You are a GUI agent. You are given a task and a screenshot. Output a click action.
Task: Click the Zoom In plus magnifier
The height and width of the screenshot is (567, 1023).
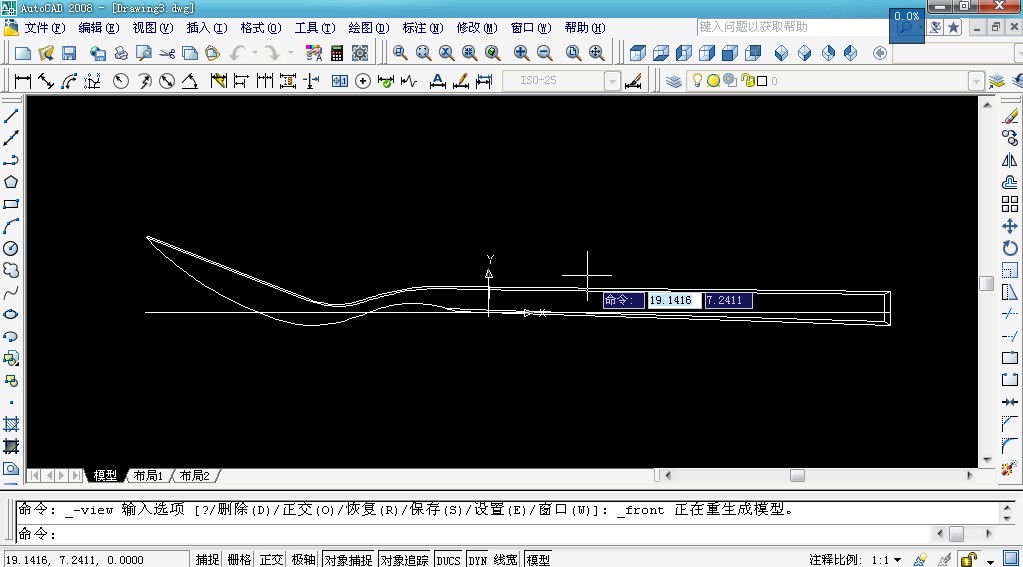521,54
